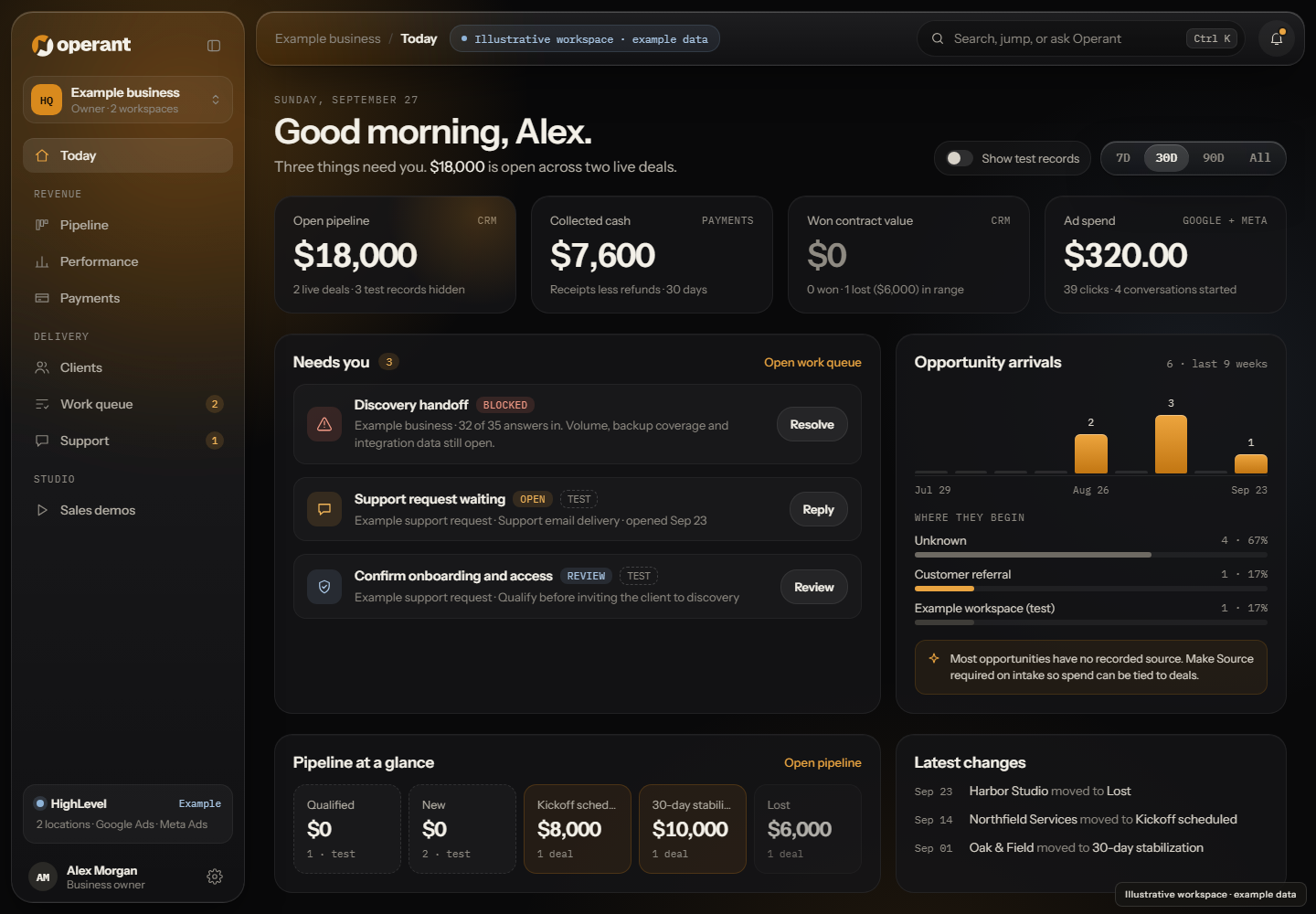This screenshot has width=1316, height=914.
Task: Select the 7D time range
Action: click(x=1123, y=158)
